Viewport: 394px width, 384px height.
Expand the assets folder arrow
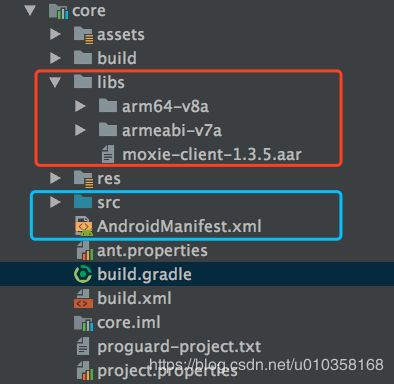pos(55,34)
